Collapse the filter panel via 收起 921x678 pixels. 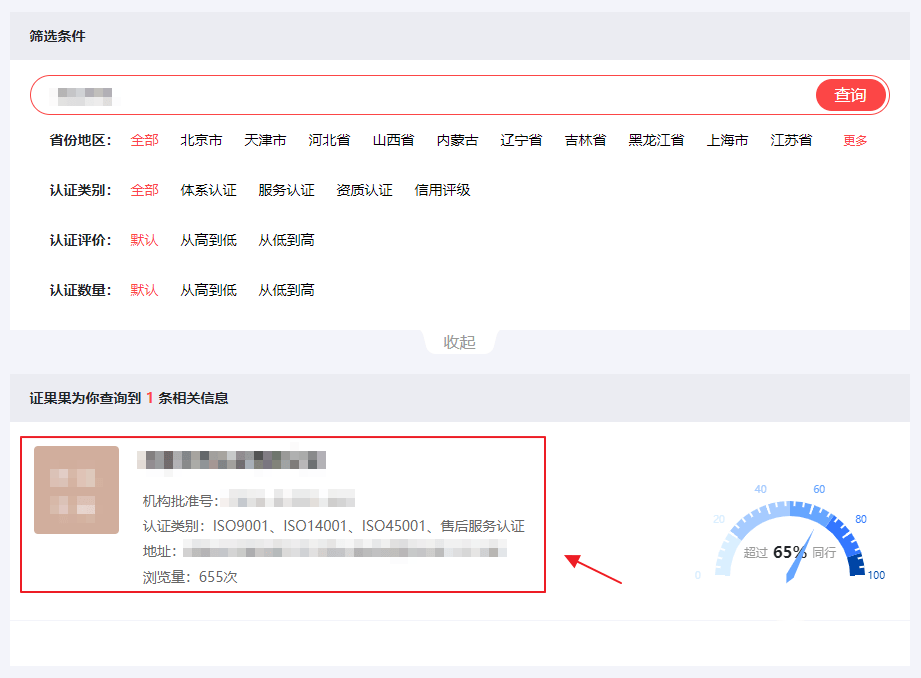[x=460, y=340]
